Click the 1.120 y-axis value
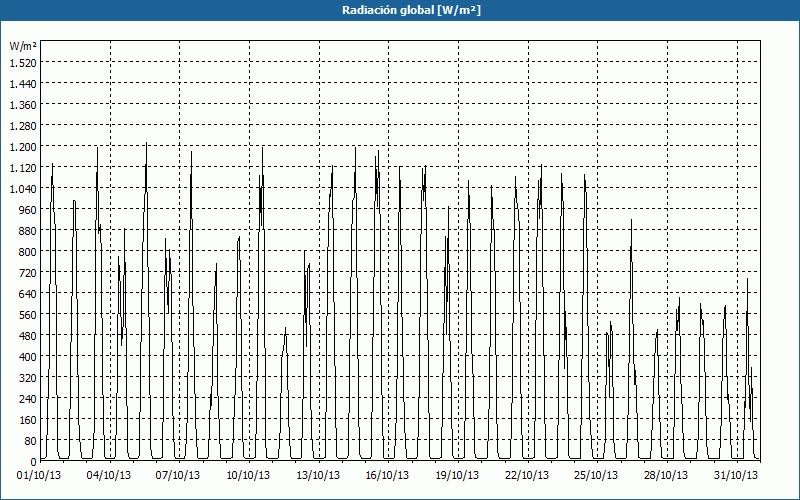Viewport: 800px width, 500px height. tap(23, 167)
